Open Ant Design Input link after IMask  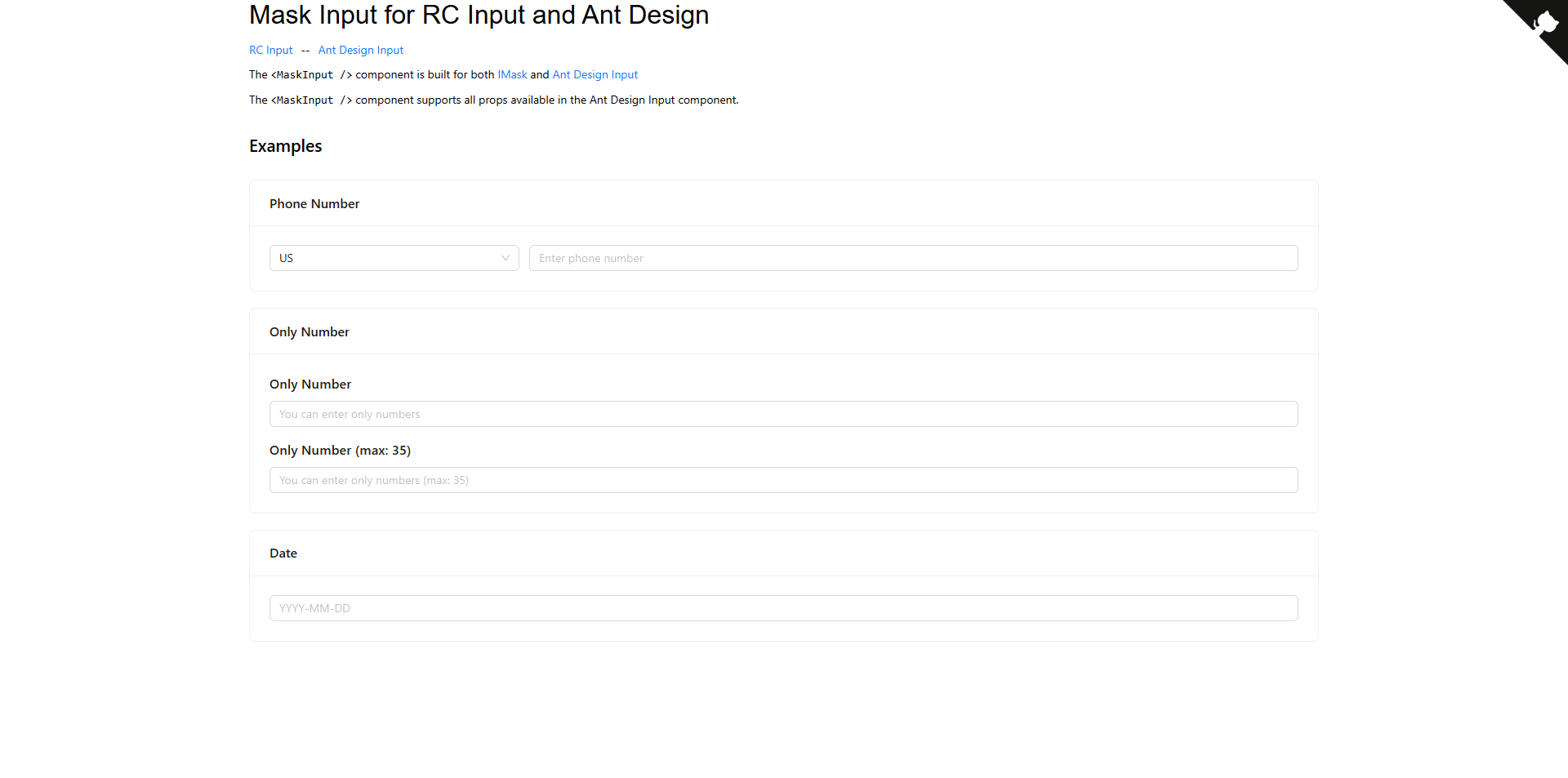(595, 74)
